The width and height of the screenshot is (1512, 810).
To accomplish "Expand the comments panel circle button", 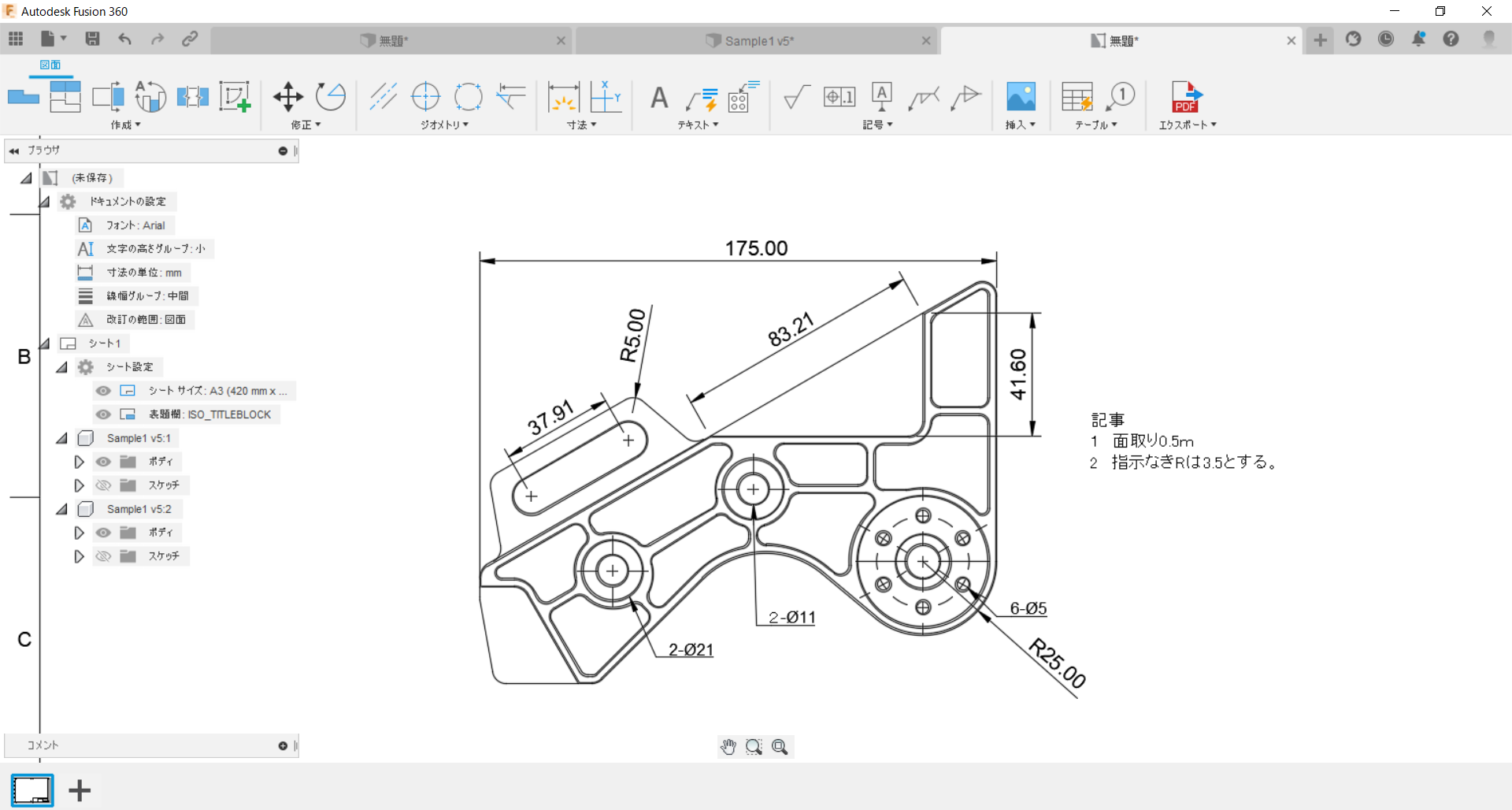I will click(x=283, y=745).
